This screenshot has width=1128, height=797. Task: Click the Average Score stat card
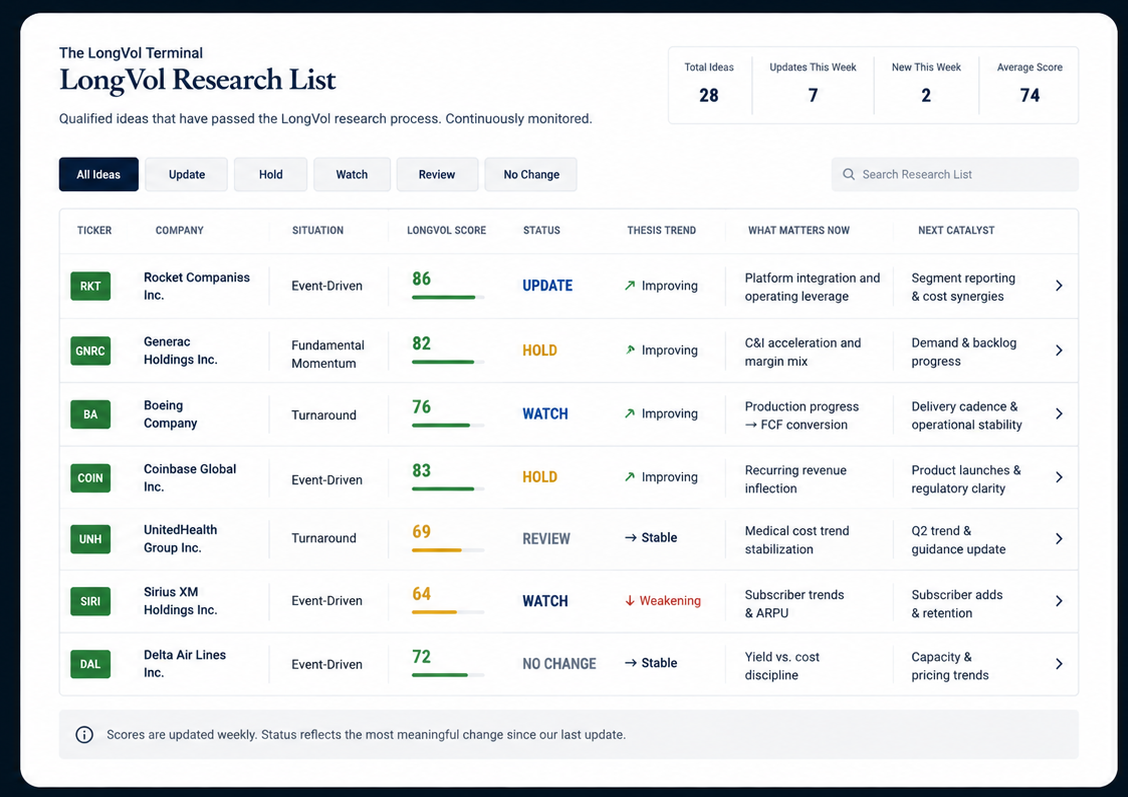pos(1029,85)
